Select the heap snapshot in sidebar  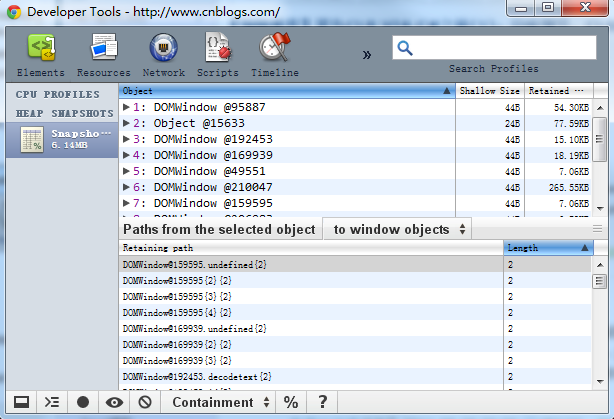click(x=58, y=140)
